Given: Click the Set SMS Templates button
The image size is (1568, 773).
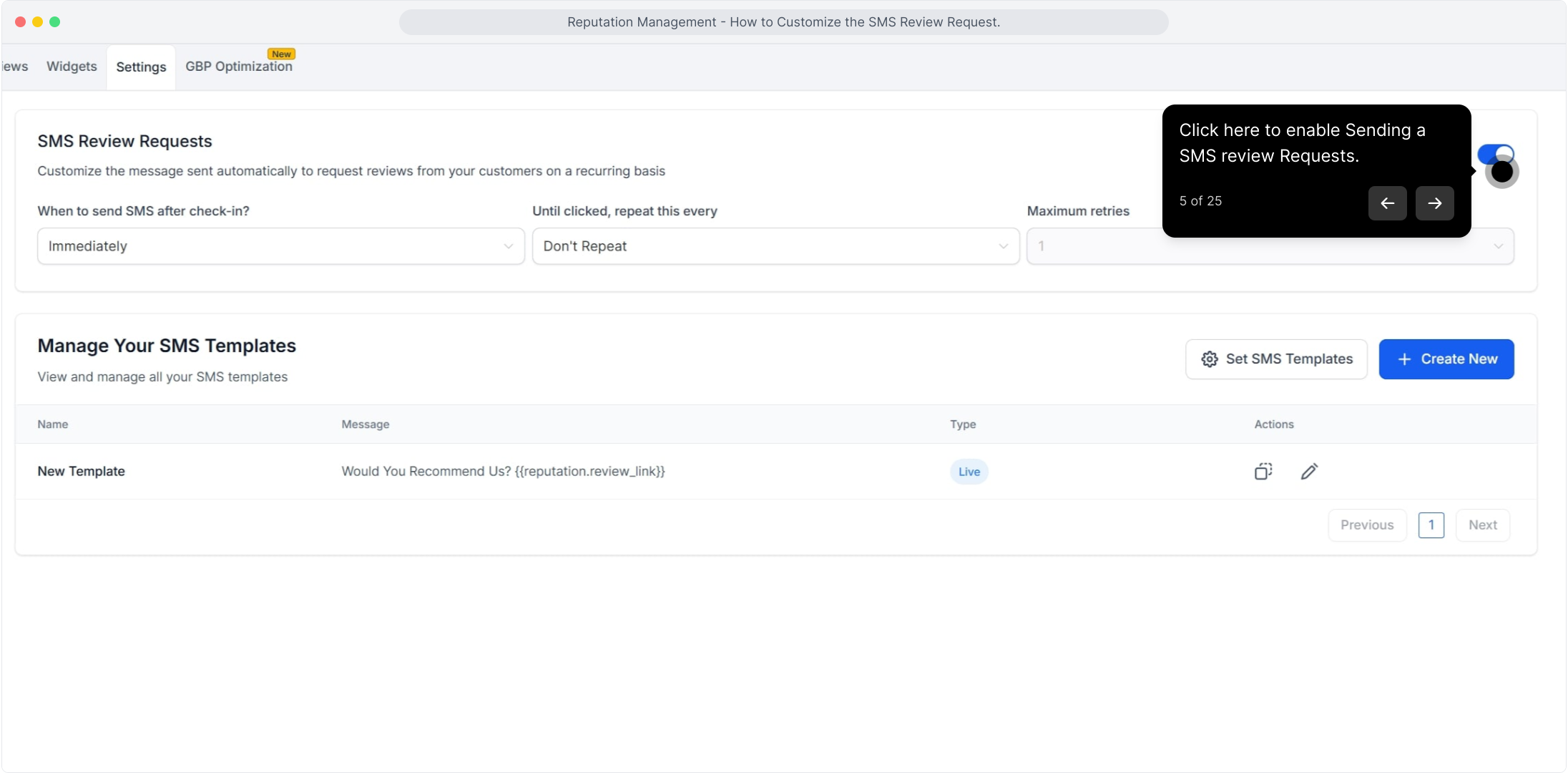Looking at the screenshot, I should (1276, 359).
